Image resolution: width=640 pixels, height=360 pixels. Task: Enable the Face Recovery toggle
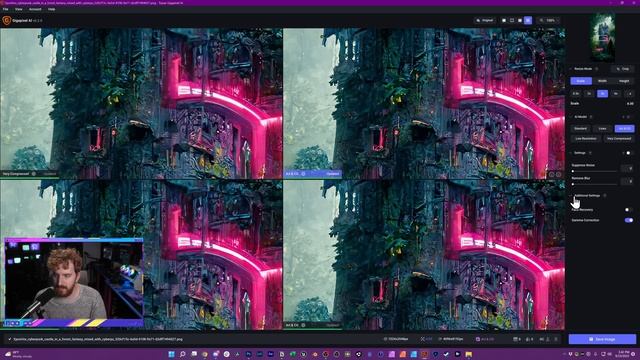(x=629, y=210)
